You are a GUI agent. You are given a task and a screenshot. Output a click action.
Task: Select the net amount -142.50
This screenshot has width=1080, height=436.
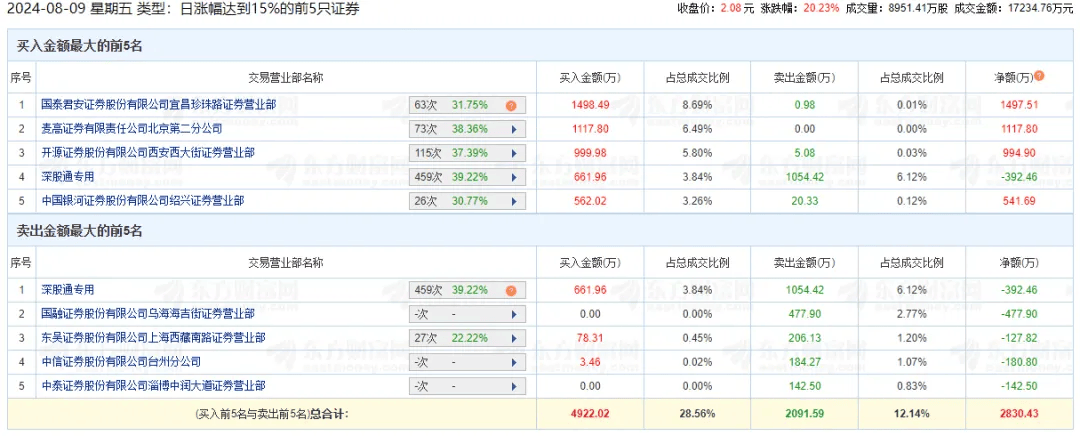(1019, 386)
